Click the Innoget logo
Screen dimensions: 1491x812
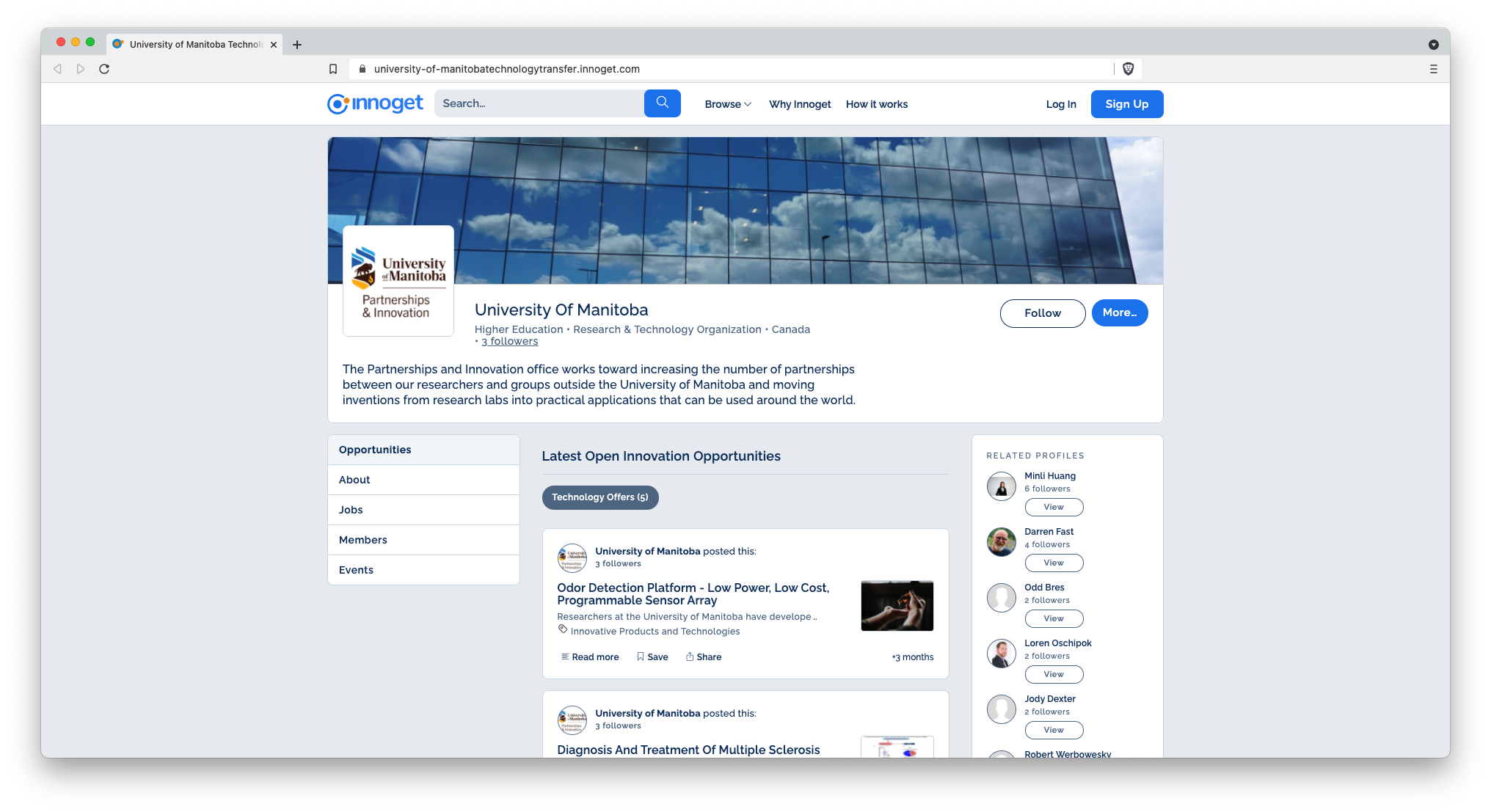(375, 103)
